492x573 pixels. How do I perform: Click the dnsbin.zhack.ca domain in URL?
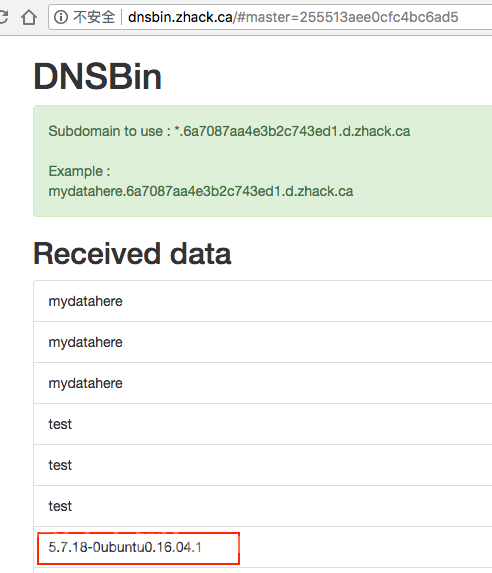click(x=180, y=17)
